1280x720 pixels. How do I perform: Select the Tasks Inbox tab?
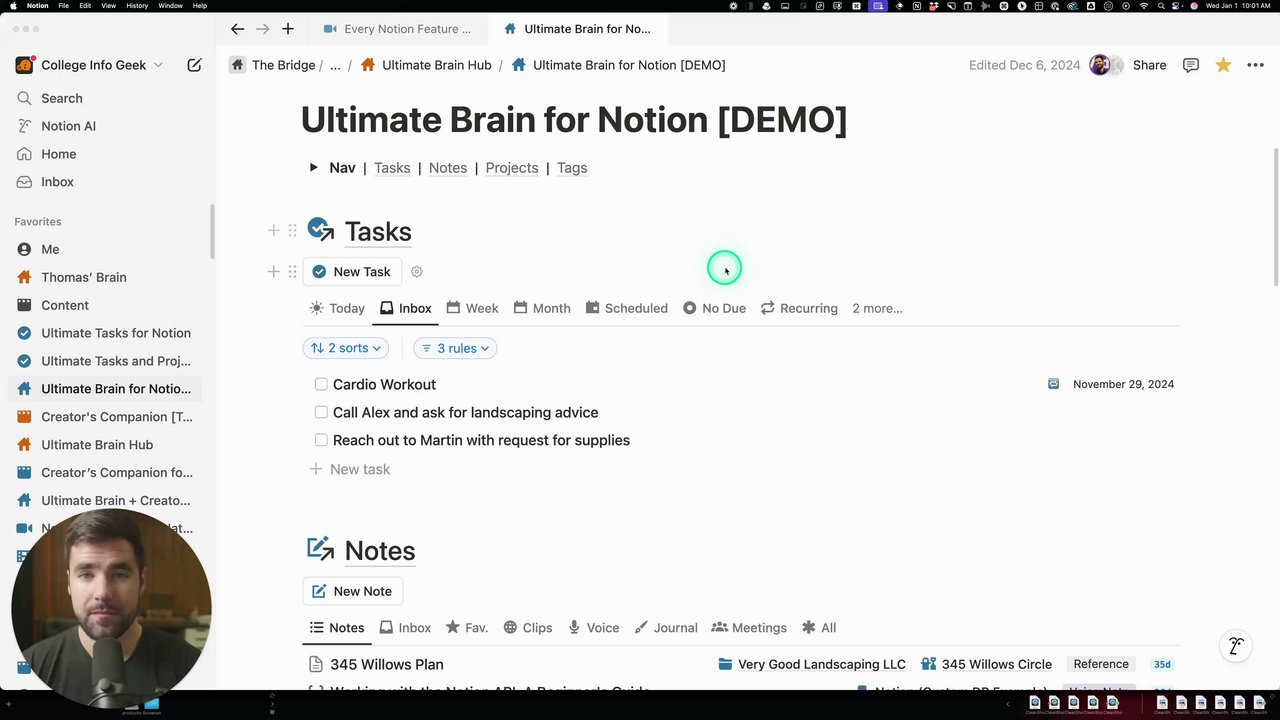pyautogui.click(x=405, y=308)
